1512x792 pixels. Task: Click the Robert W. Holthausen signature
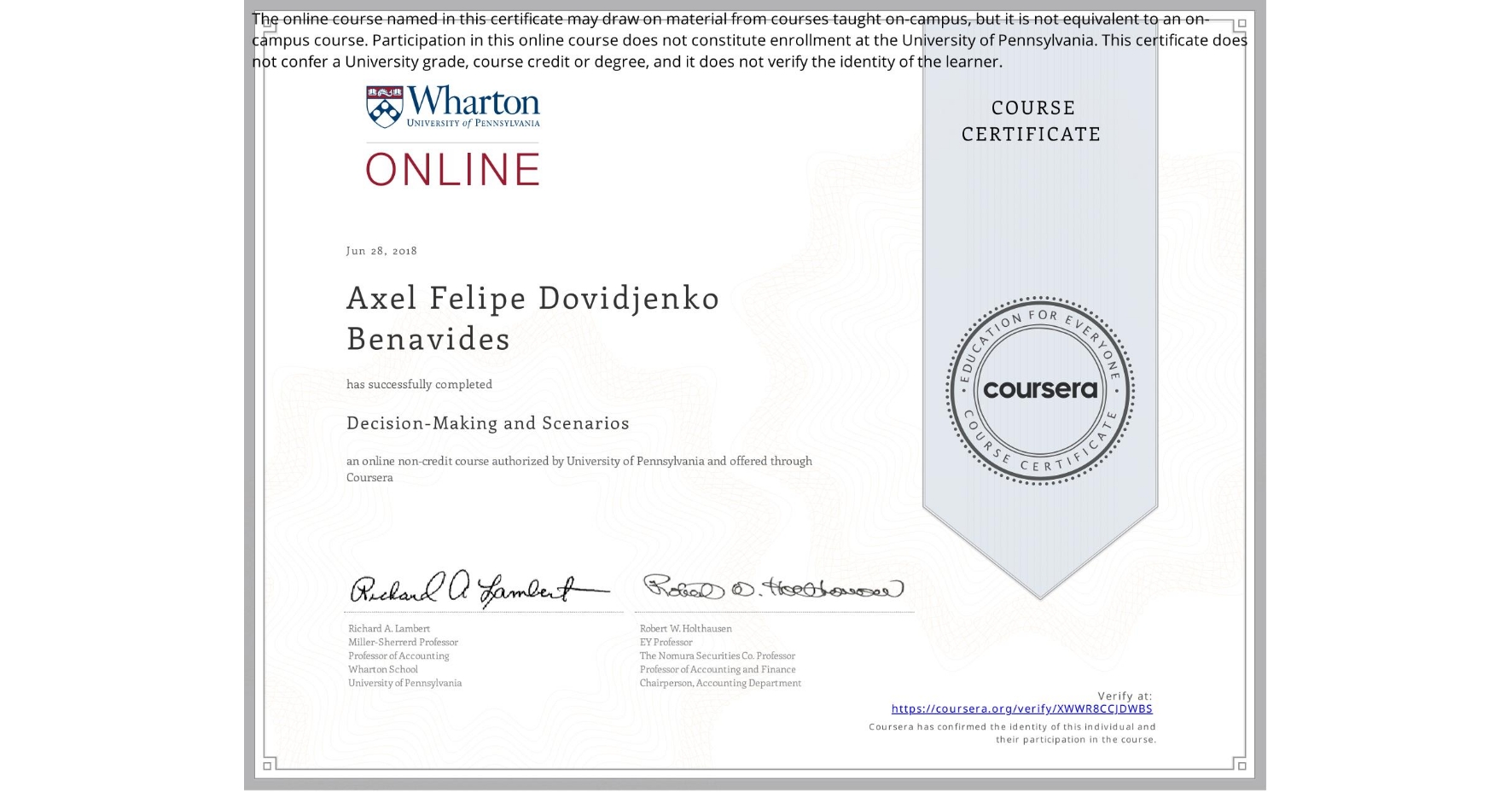click(773, 587)
